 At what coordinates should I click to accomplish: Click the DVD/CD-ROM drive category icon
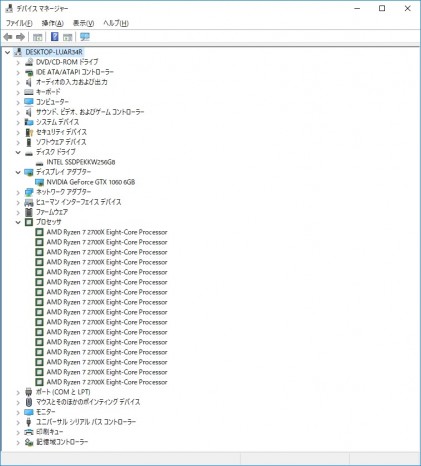pos(29,62)
